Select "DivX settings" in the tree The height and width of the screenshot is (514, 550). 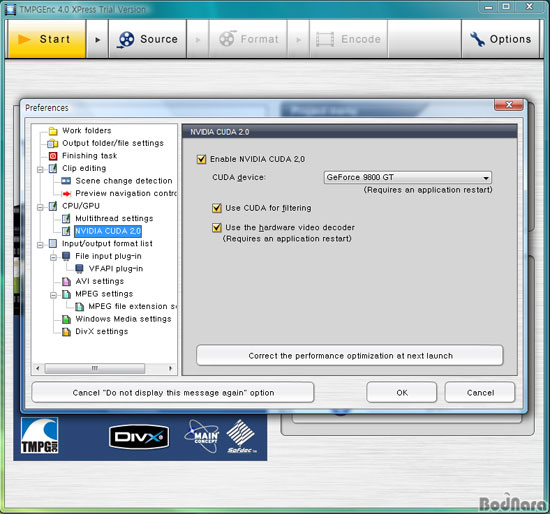click(x=102, y=332)
